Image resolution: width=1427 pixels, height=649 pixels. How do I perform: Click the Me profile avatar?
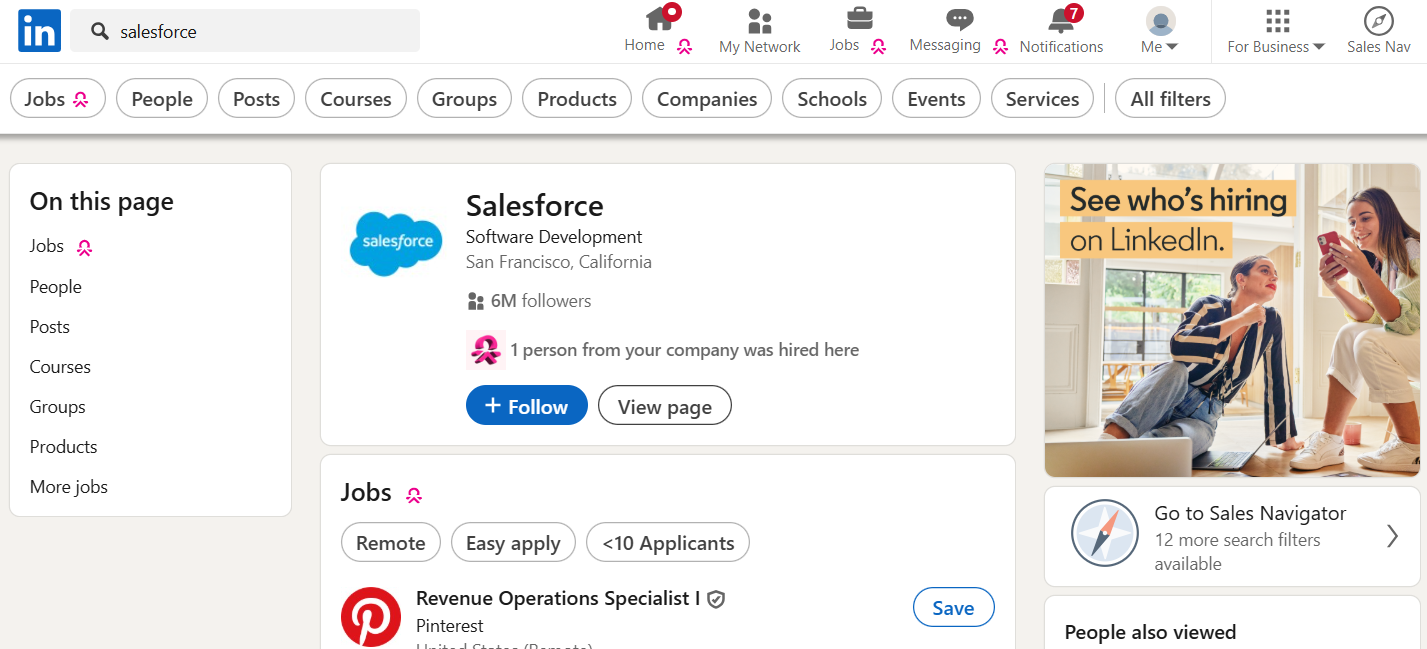tap(1160, 21)
